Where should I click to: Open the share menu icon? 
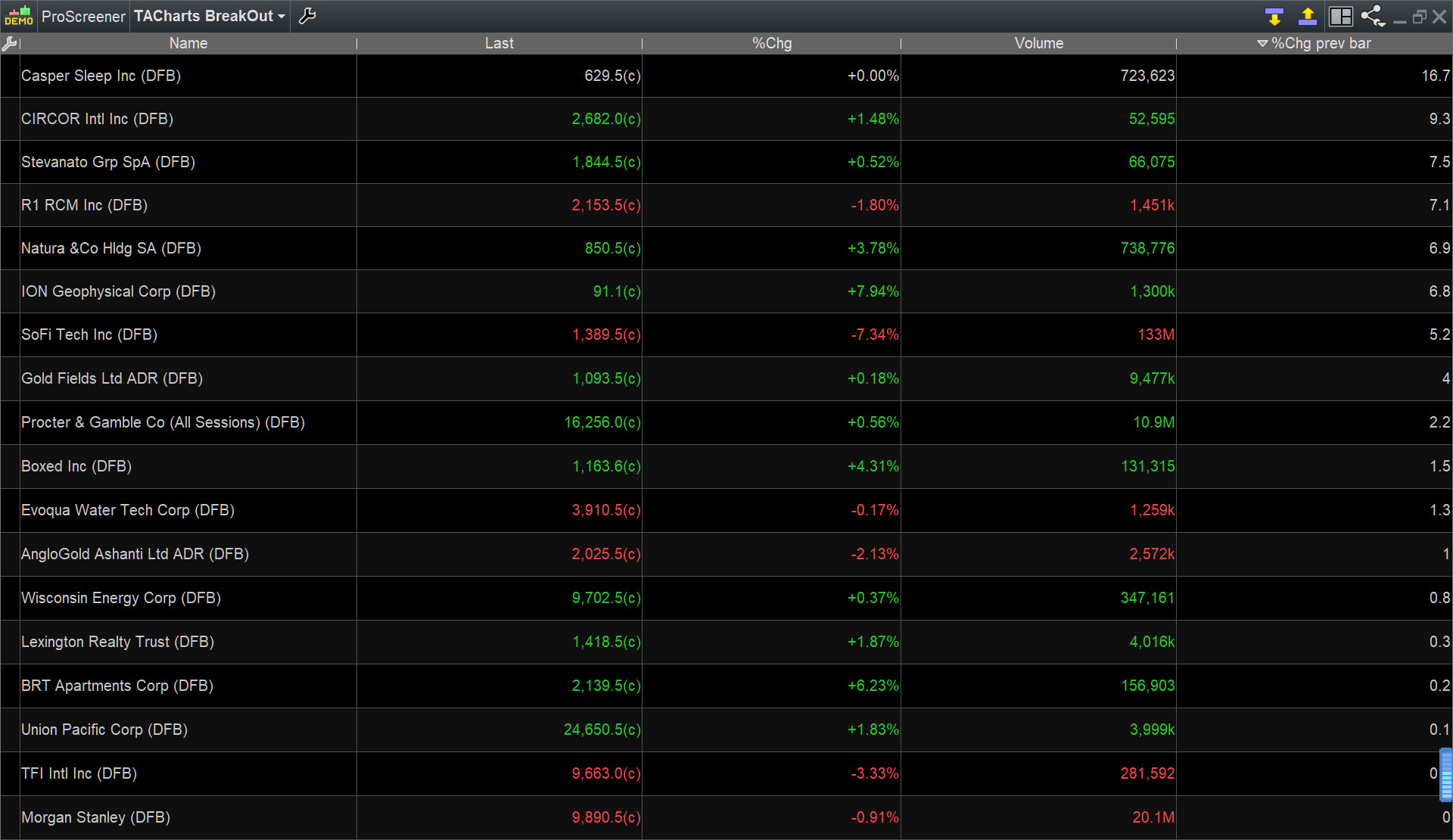pos(1372,16)
